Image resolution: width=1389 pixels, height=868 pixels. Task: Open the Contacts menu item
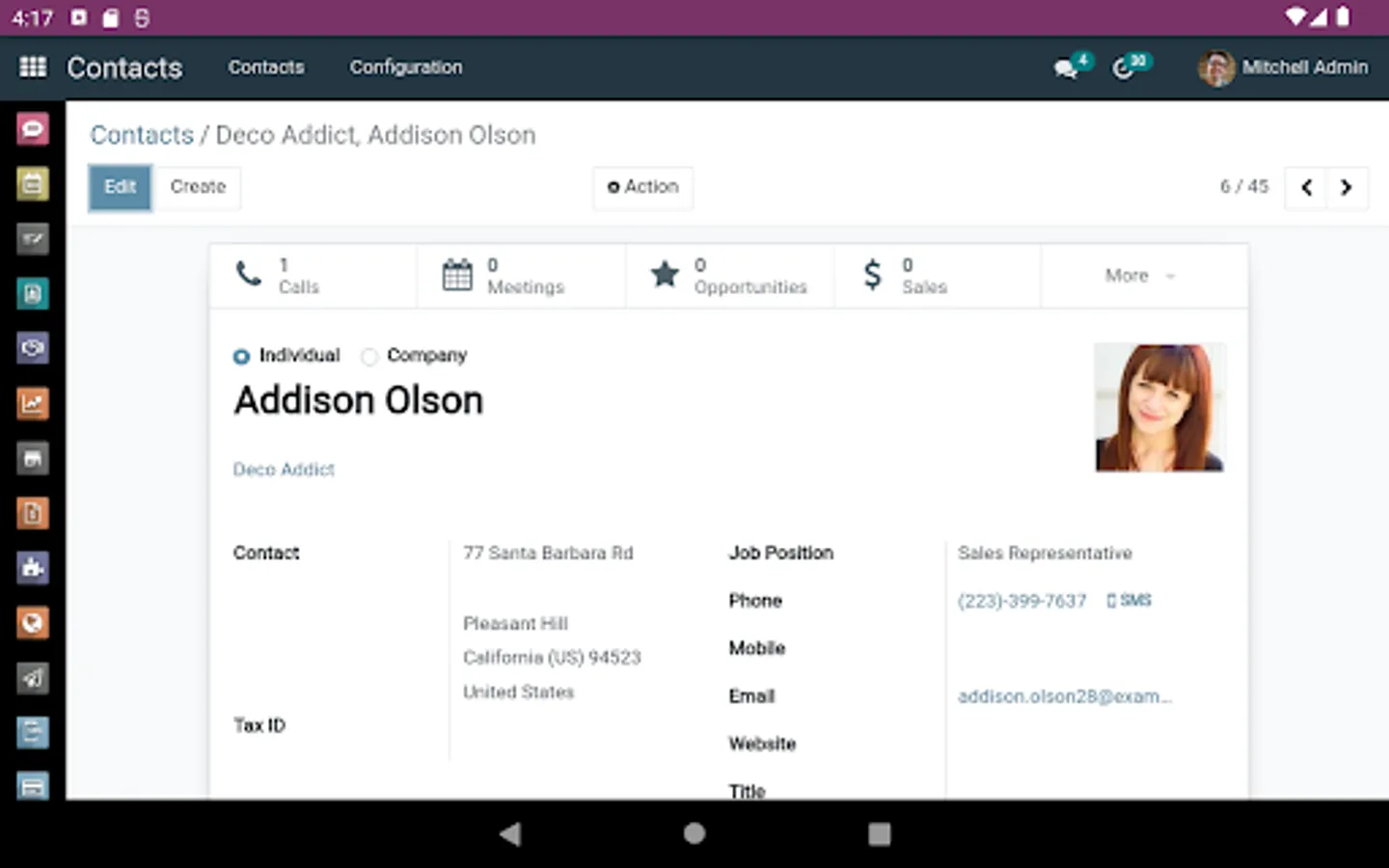pos(266,68)
